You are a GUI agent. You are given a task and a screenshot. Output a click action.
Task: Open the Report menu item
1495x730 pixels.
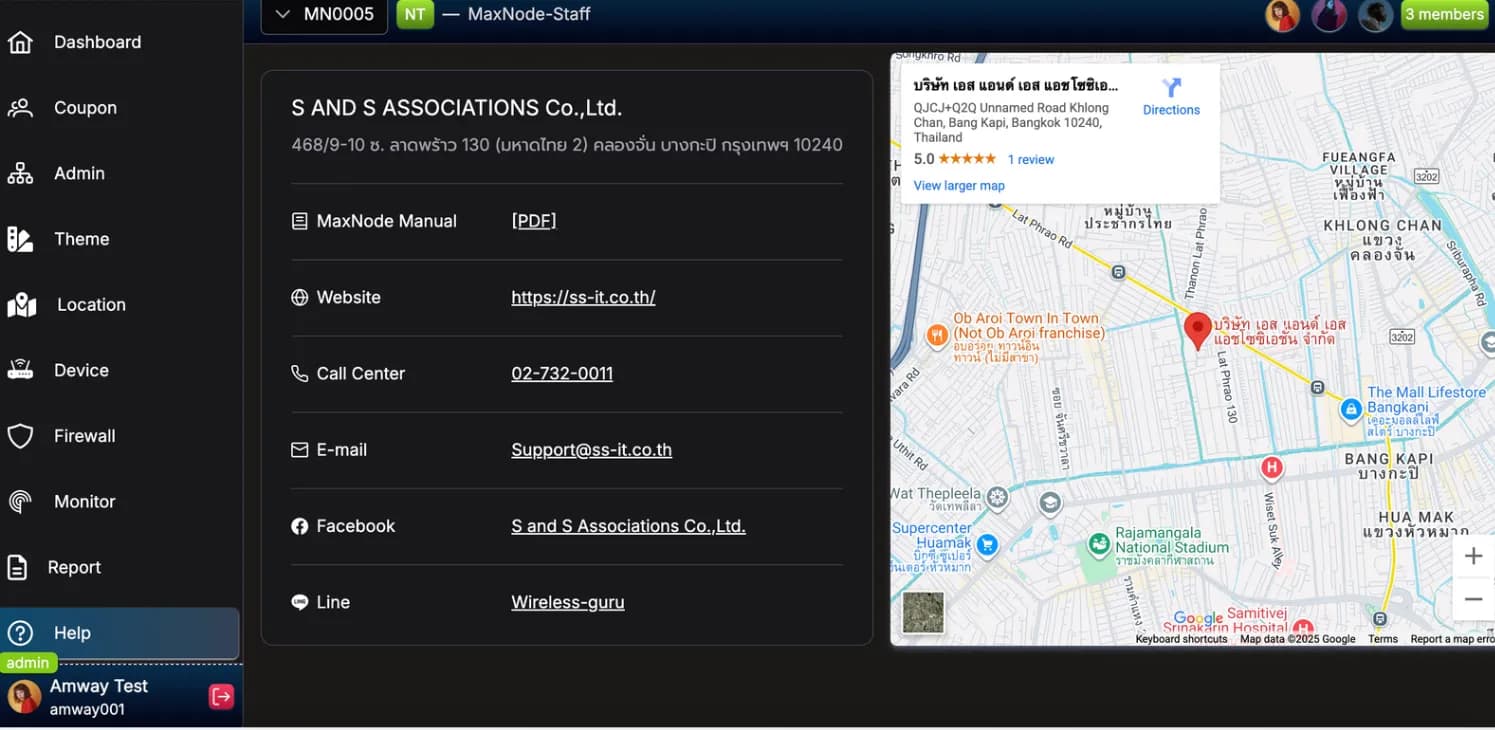tap(74, 567)
